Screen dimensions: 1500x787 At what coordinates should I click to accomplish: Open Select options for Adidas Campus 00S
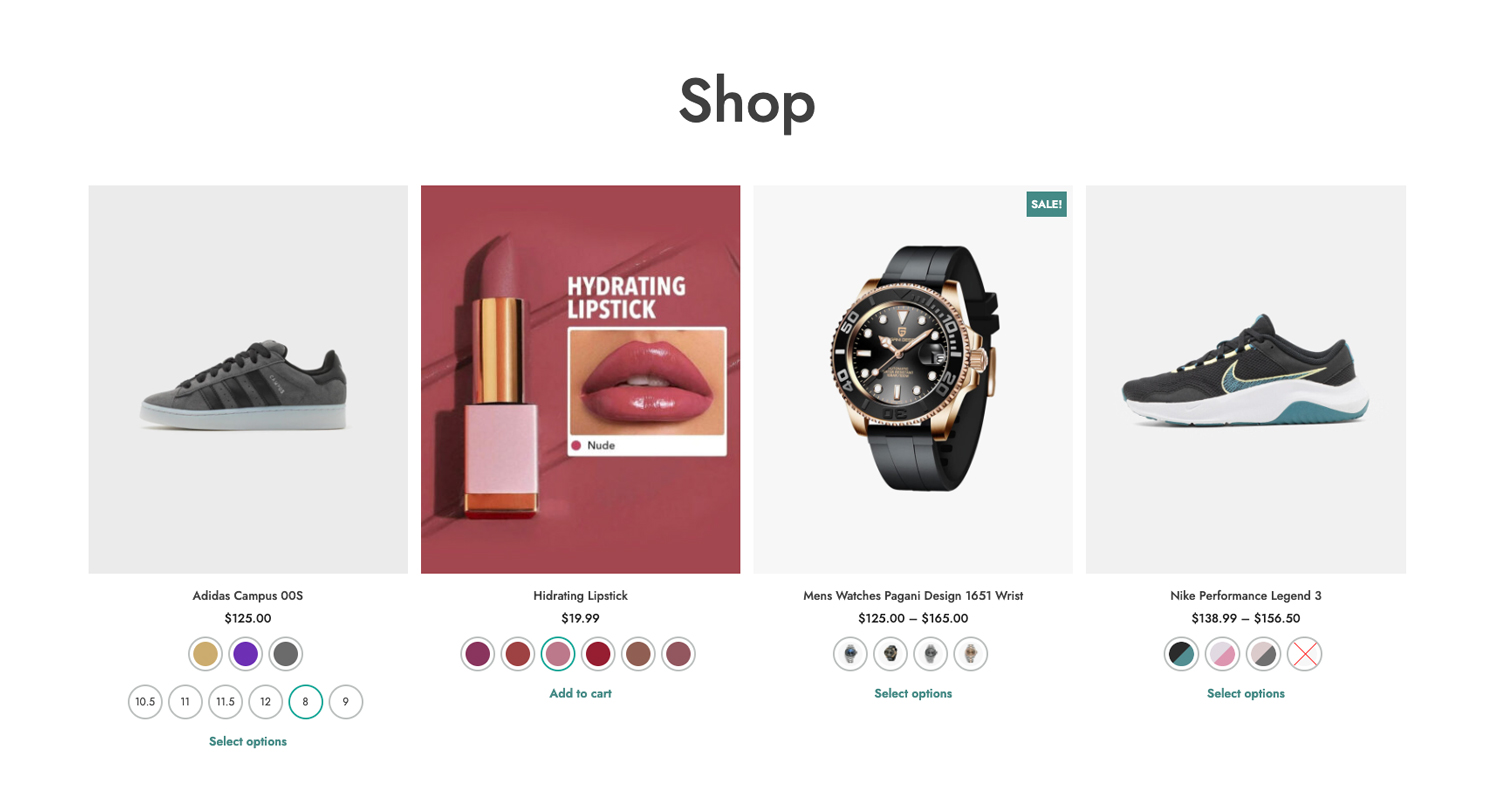point(248,741)
